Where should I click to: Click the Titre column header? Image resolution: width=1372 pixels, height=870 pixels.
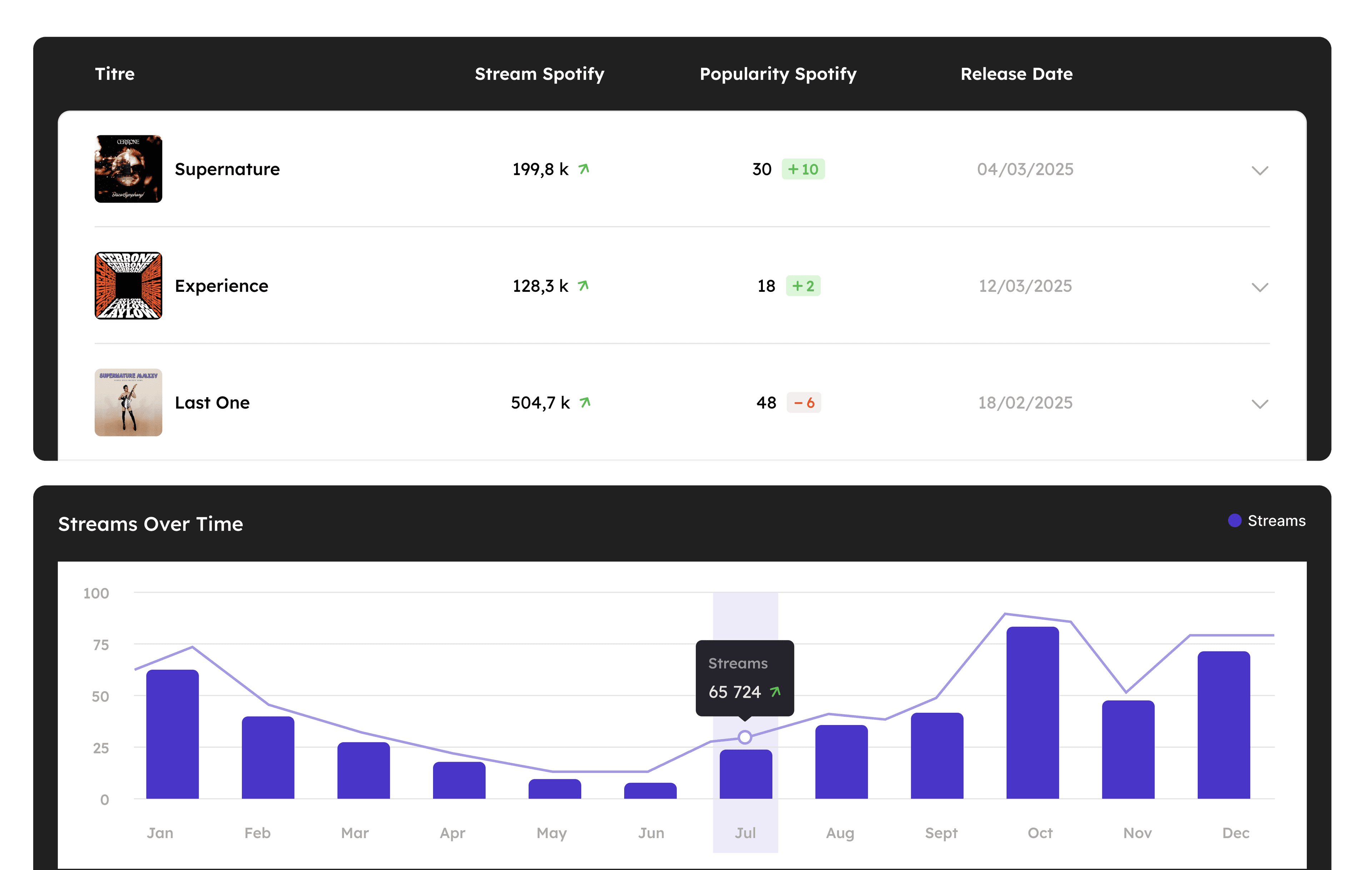click(115, 74)
